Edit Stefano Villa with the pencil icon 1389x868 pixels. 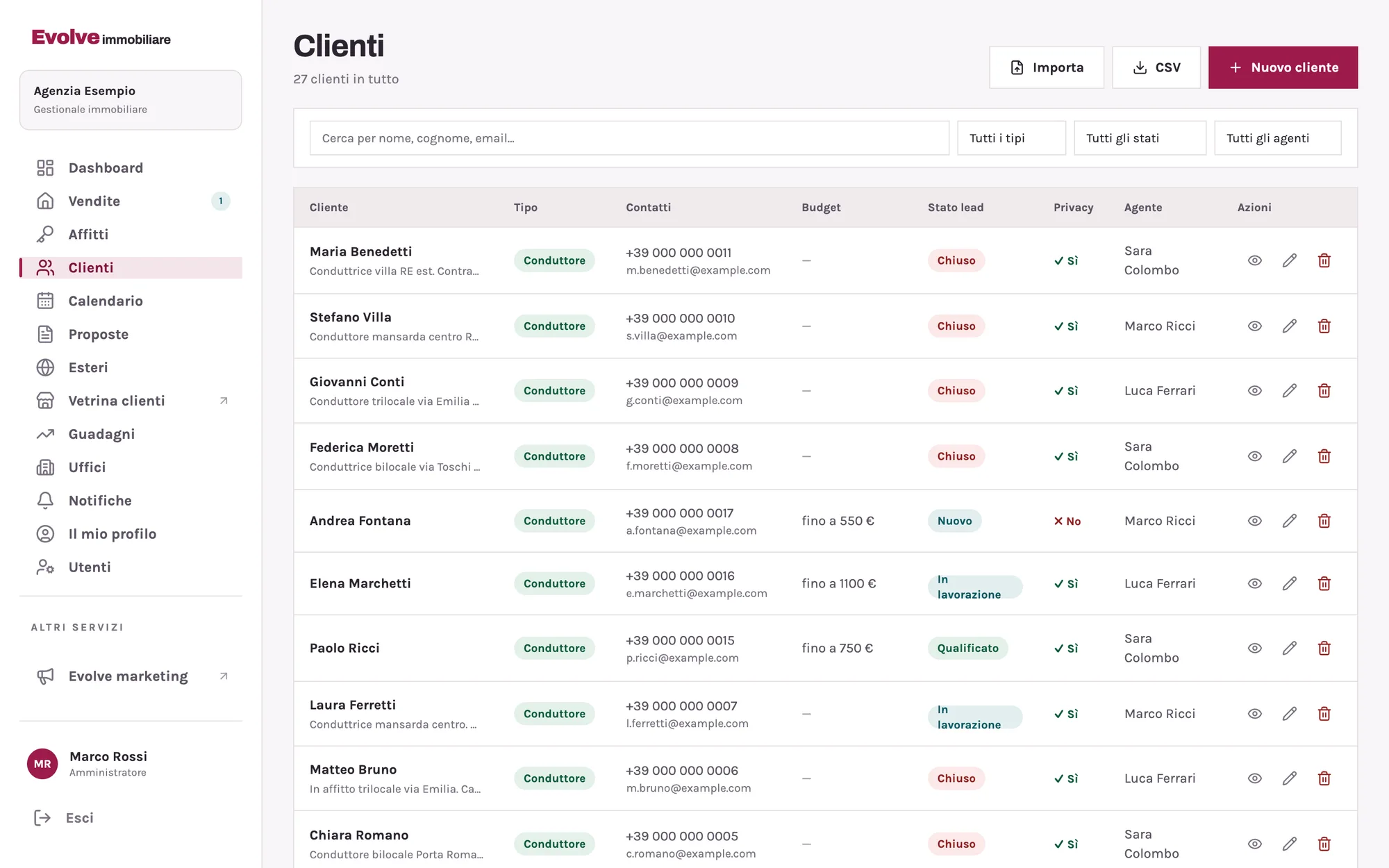[x=1289, y=326]
